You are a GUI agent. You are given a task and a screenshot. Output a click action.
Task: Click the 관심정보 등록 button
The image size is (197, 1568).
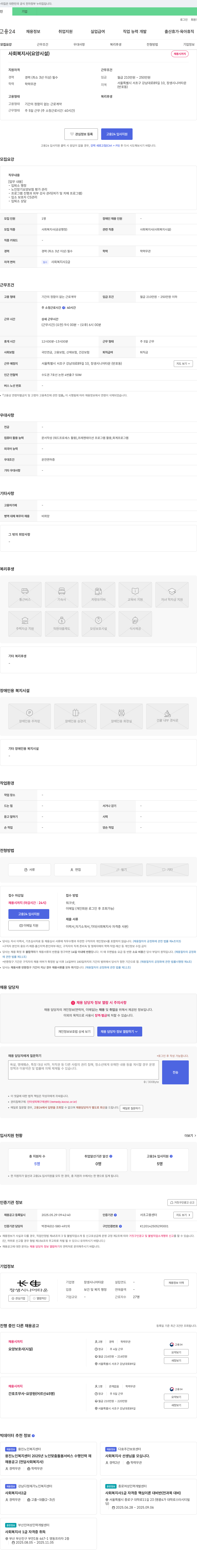(x=81, y=134)
